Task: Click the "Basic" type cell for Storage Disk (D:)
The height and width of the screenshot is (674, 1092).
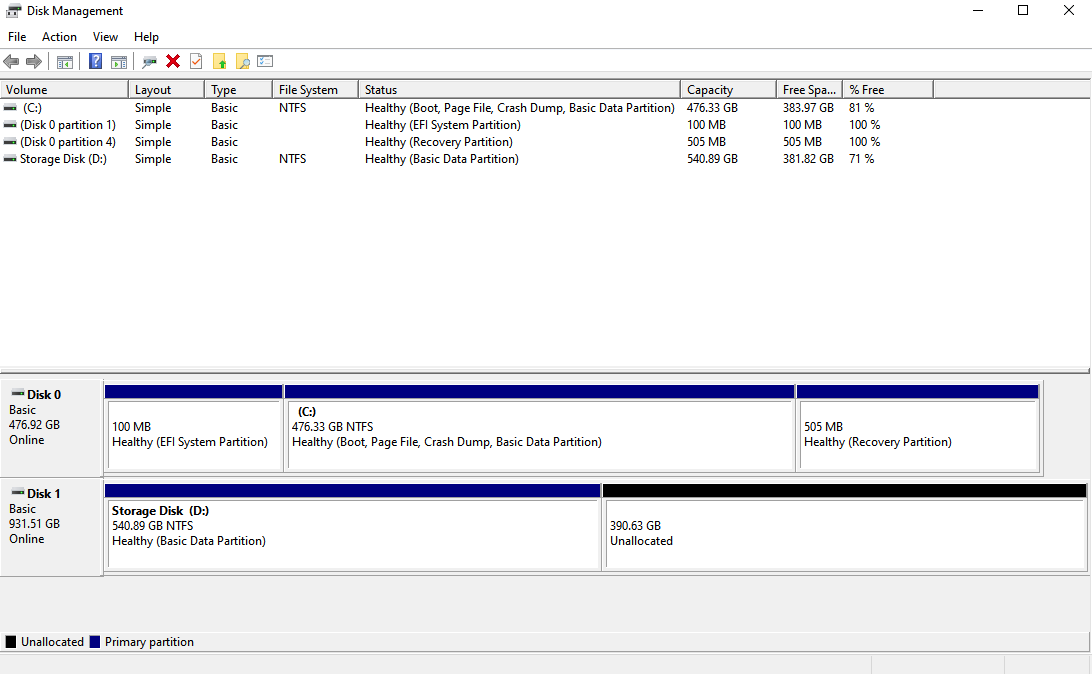Action: click(x=224, y=159)
